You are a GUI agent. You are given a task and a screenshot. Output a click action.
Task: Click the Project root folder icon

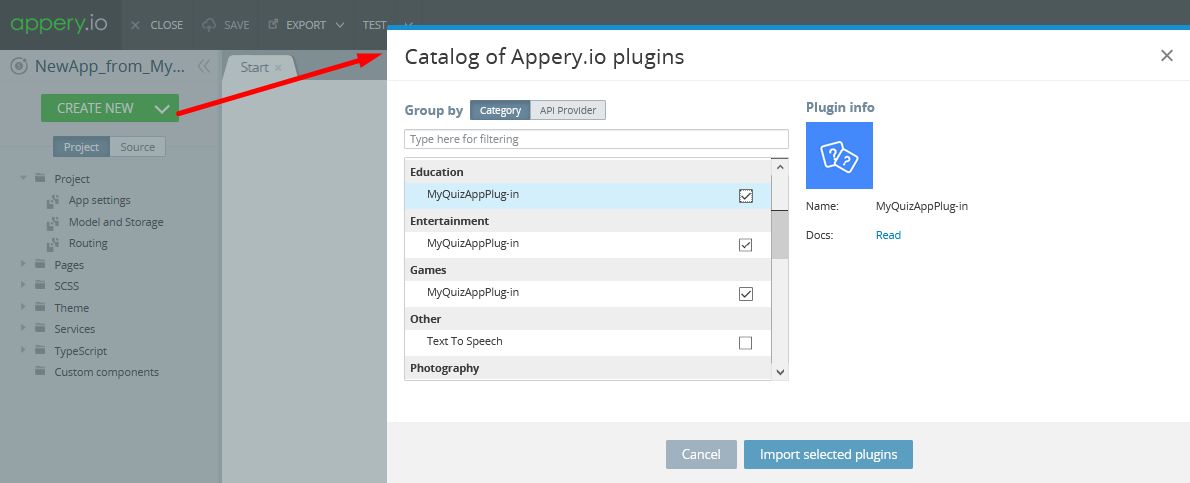point(40,178)
